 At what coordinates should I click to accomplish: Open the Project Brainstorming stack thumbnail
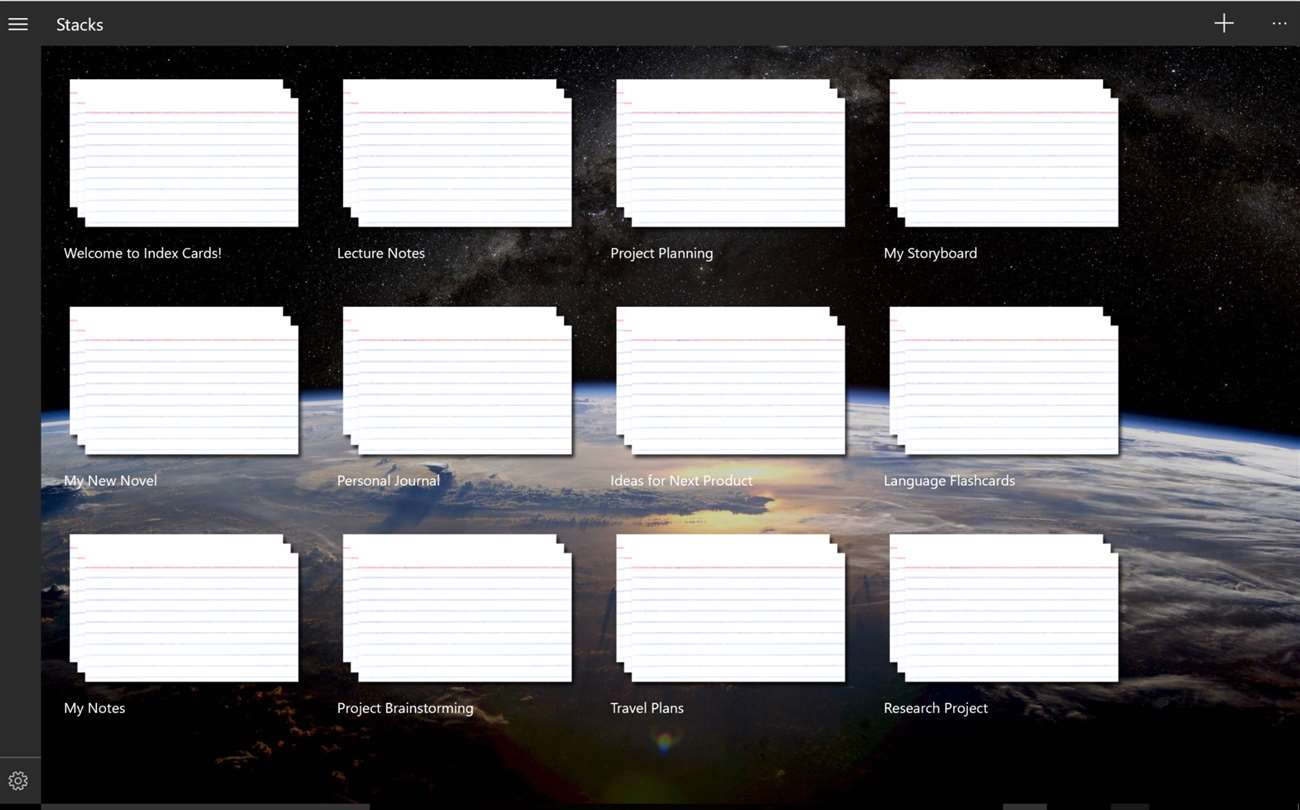click(x=457, y=608)
